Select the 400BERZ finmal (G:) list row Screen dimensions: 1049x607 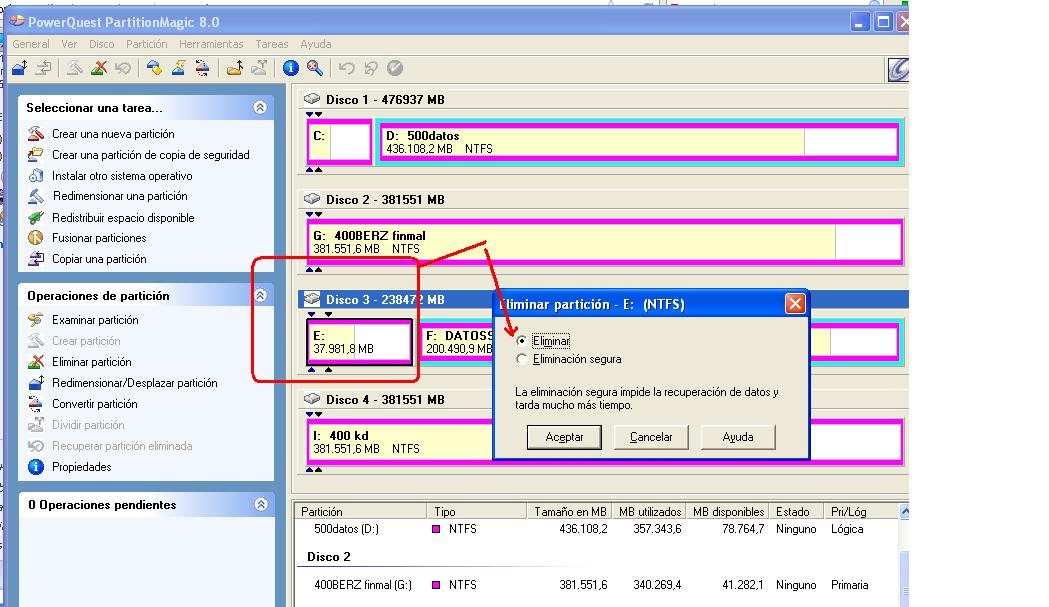tap(597, 585)
